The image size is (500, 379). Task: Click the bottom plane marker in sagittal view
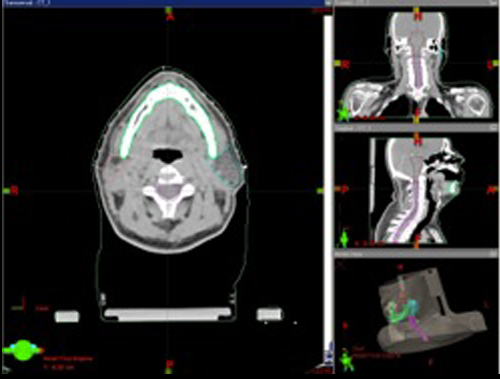pos(417,242)
